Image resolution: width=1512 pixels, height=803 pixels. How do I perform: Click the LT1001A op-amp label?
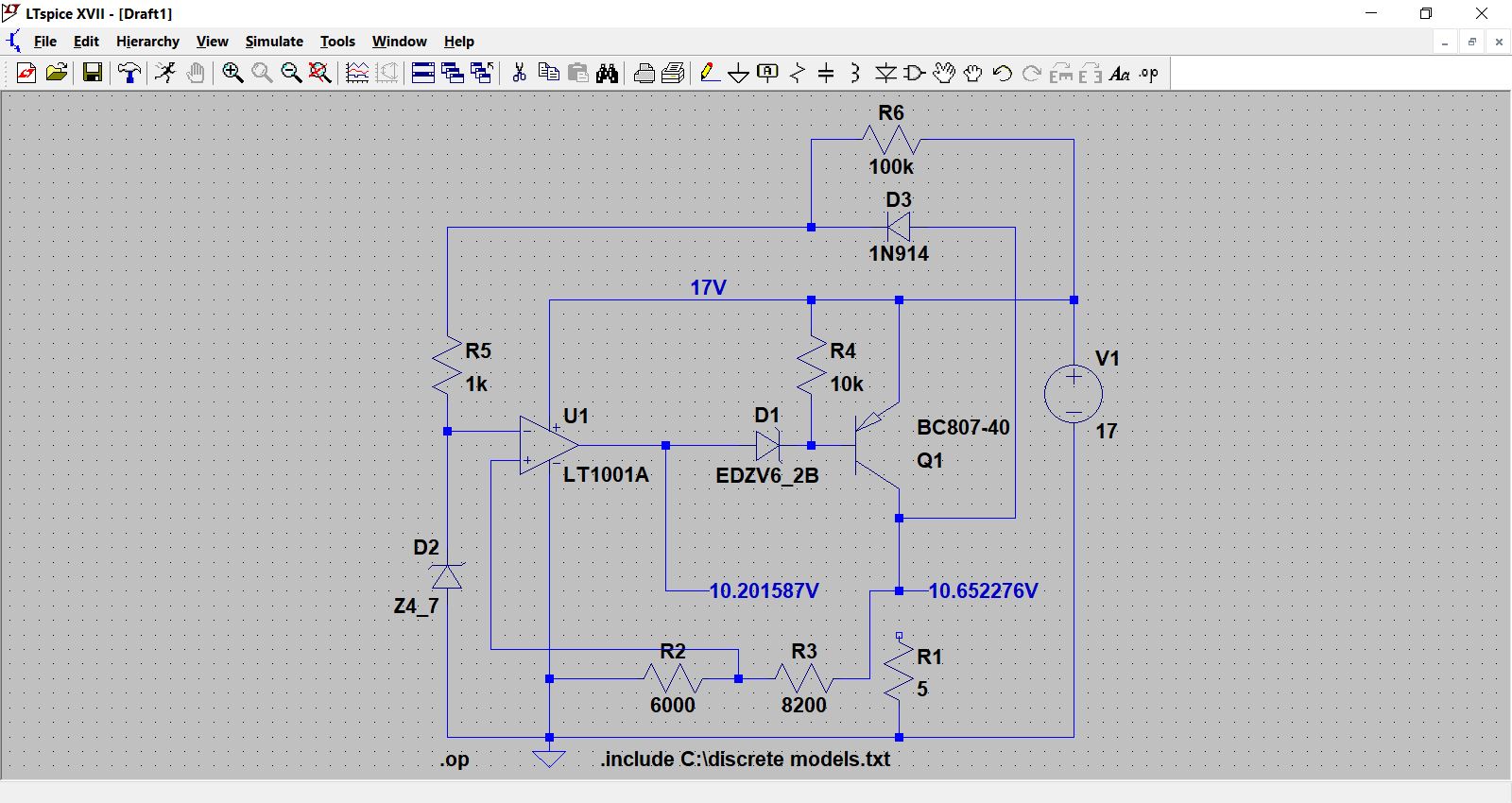[x=606, y=475]
